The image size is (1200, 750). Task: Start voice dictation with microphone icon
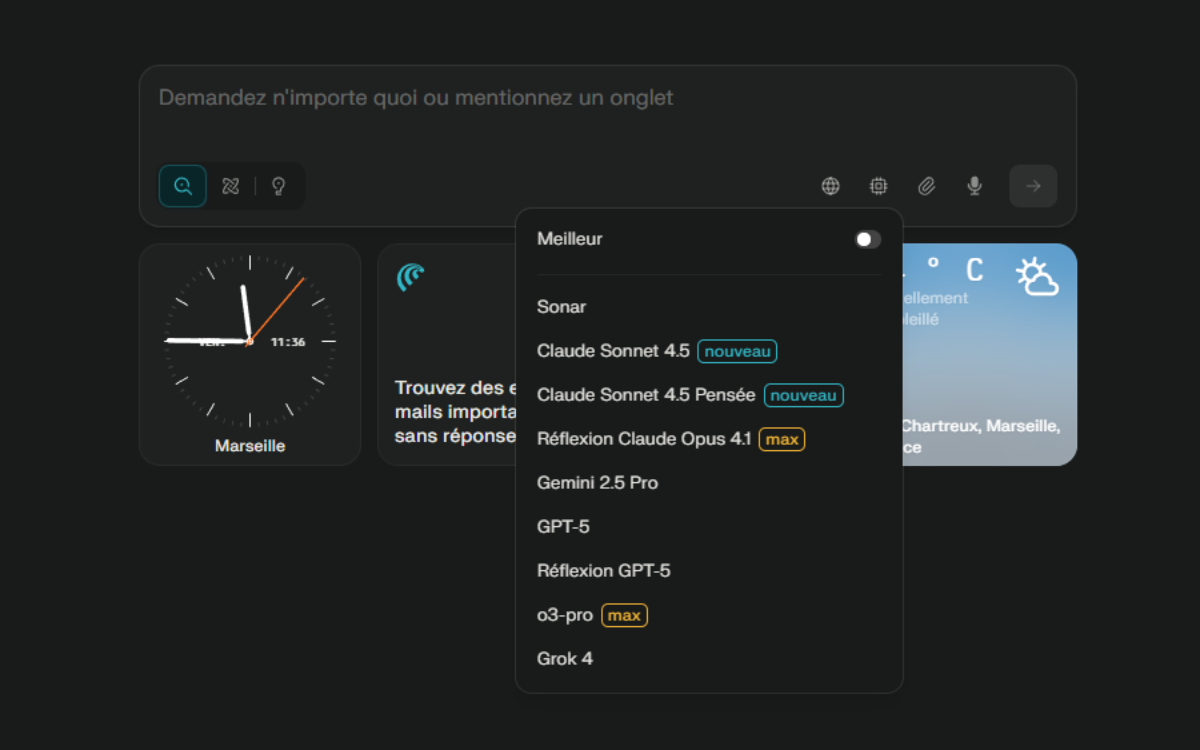tap(974, 186)
